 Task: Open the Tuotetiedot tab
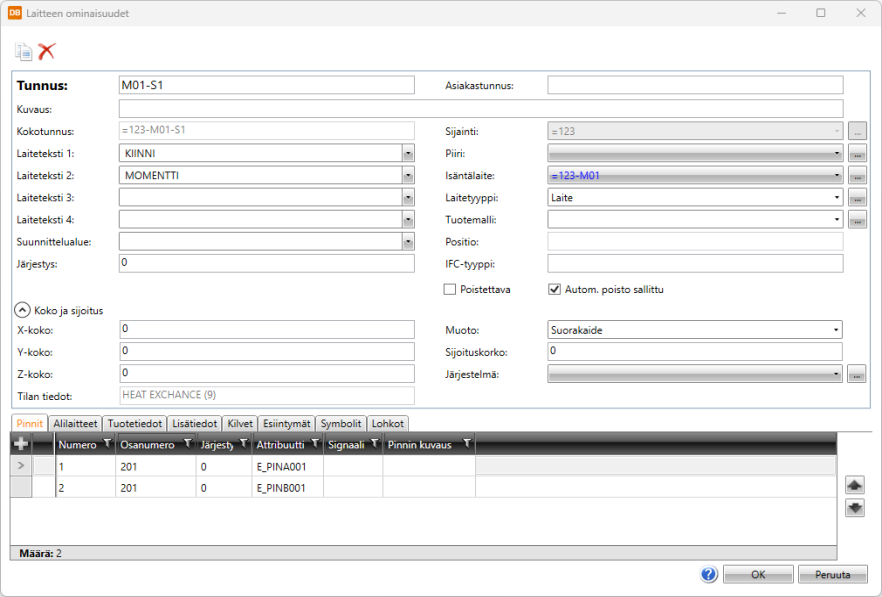pyautogui.click(x=134, y=424)
